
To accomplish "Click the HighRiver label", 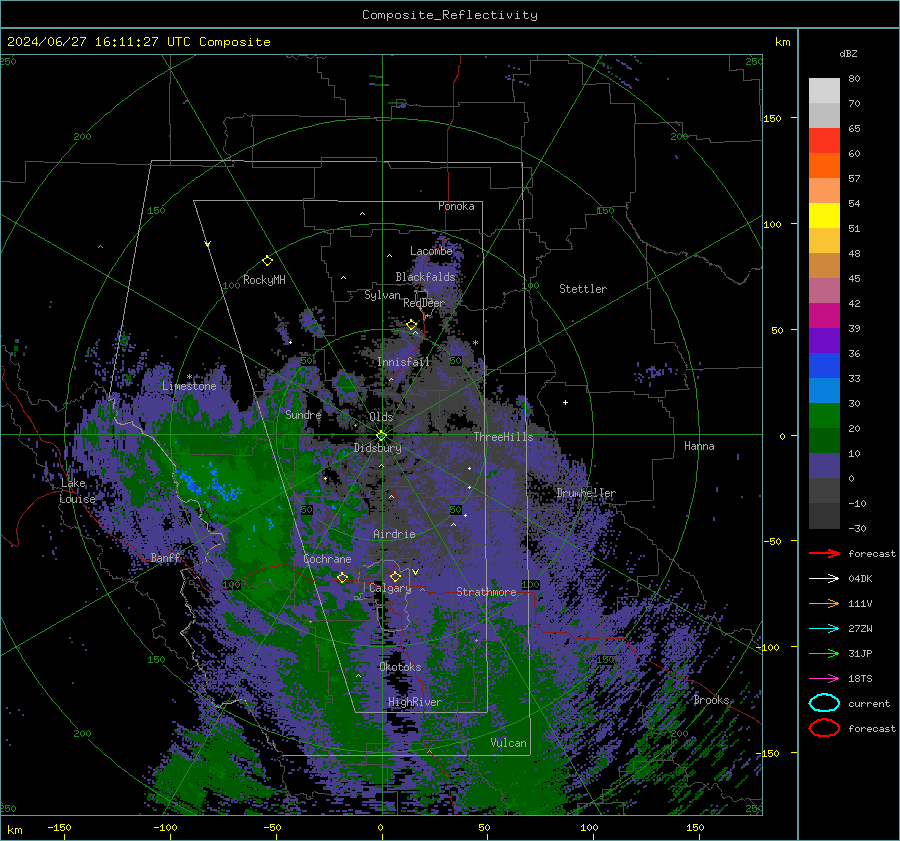I will pos(415,702).
